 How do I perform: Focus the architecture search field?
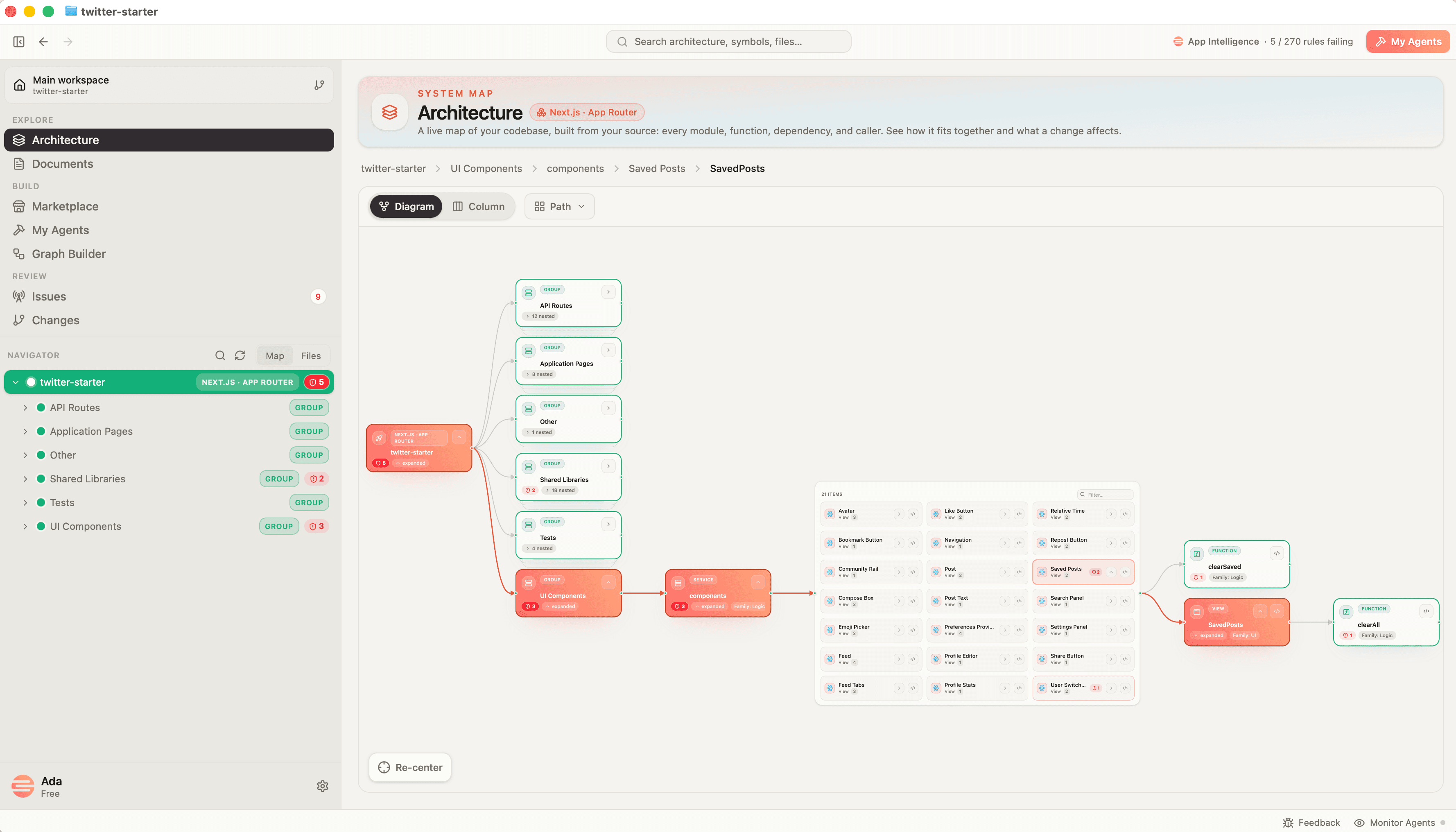[728, 42]
